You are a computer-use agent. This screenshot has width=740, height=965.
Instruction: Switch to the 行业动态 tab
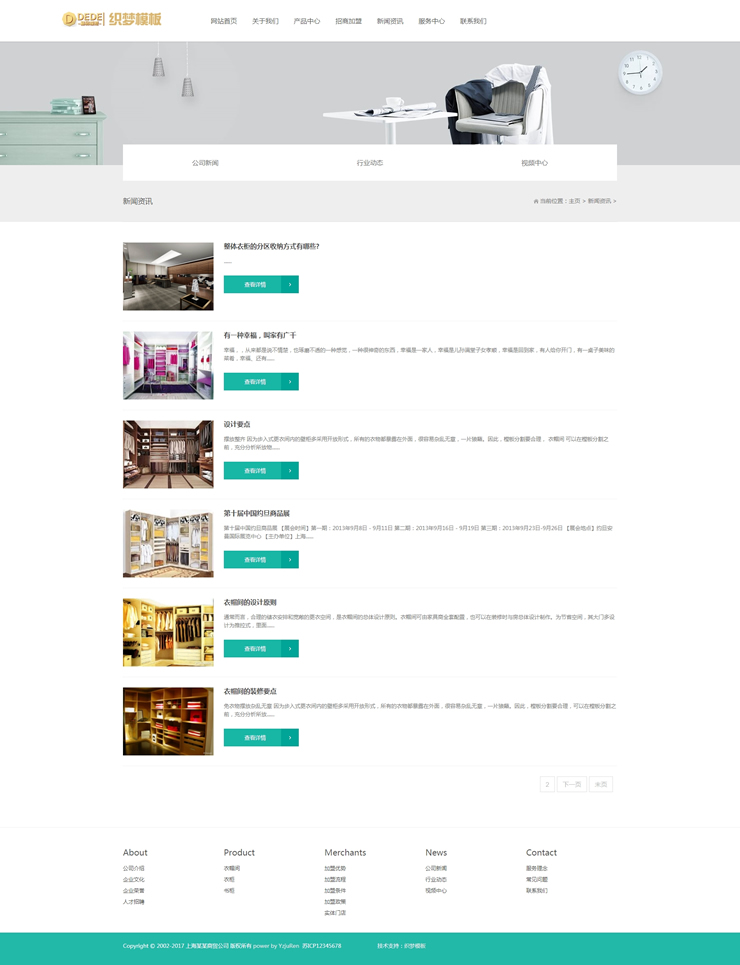[x=369, y=163]
